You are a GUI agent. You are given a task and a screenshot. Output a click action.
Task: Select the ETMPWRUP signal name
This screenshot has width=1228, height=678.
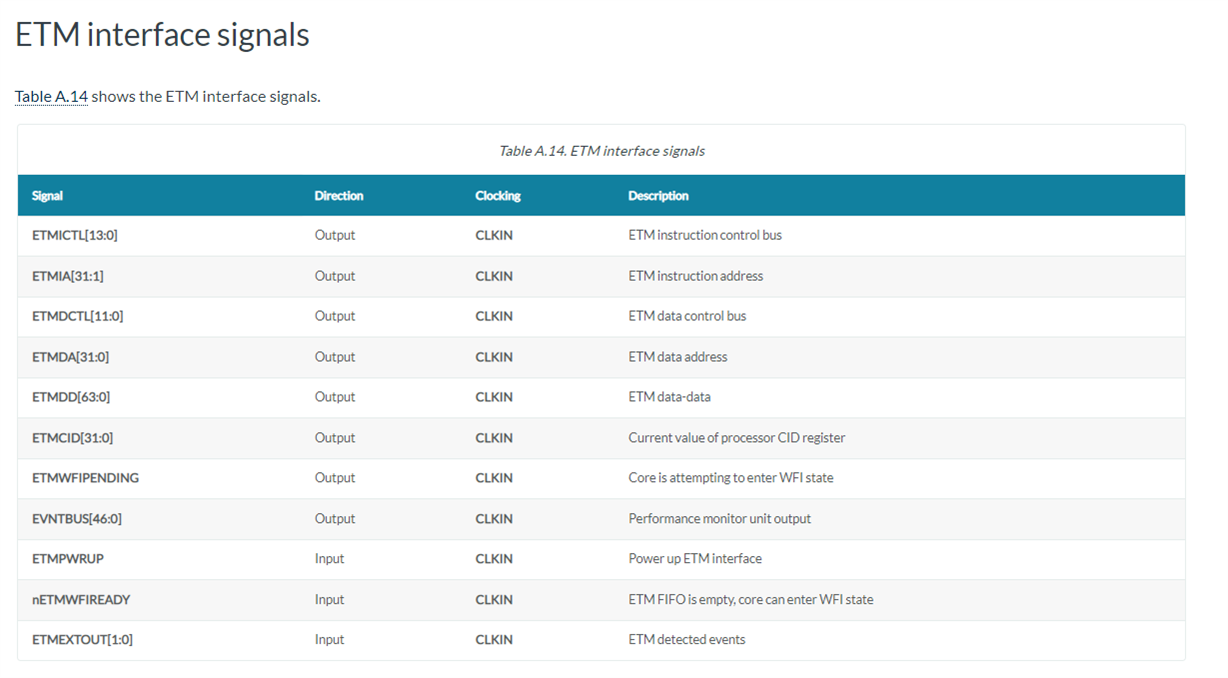(x=68, y=559)
